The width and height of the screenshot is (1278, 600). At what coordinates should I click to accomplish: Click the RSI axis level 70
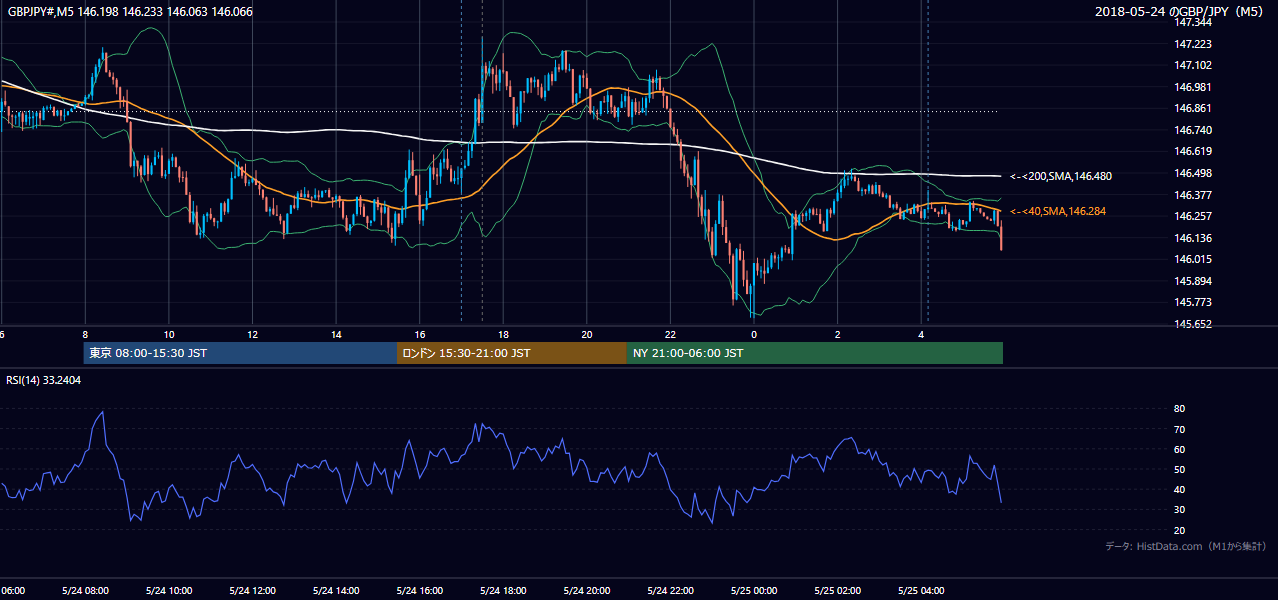click(x=1180, y=429)
